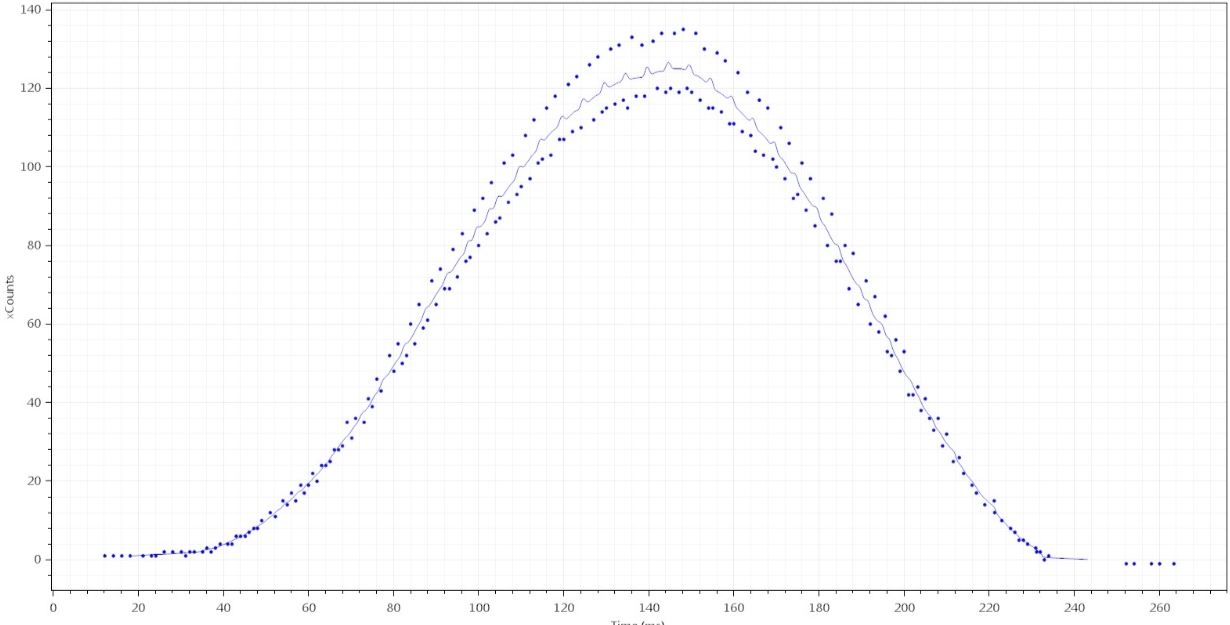Click the 20 tick label on time axis
Screen dimensions: 1230x625
pos(139,606)
